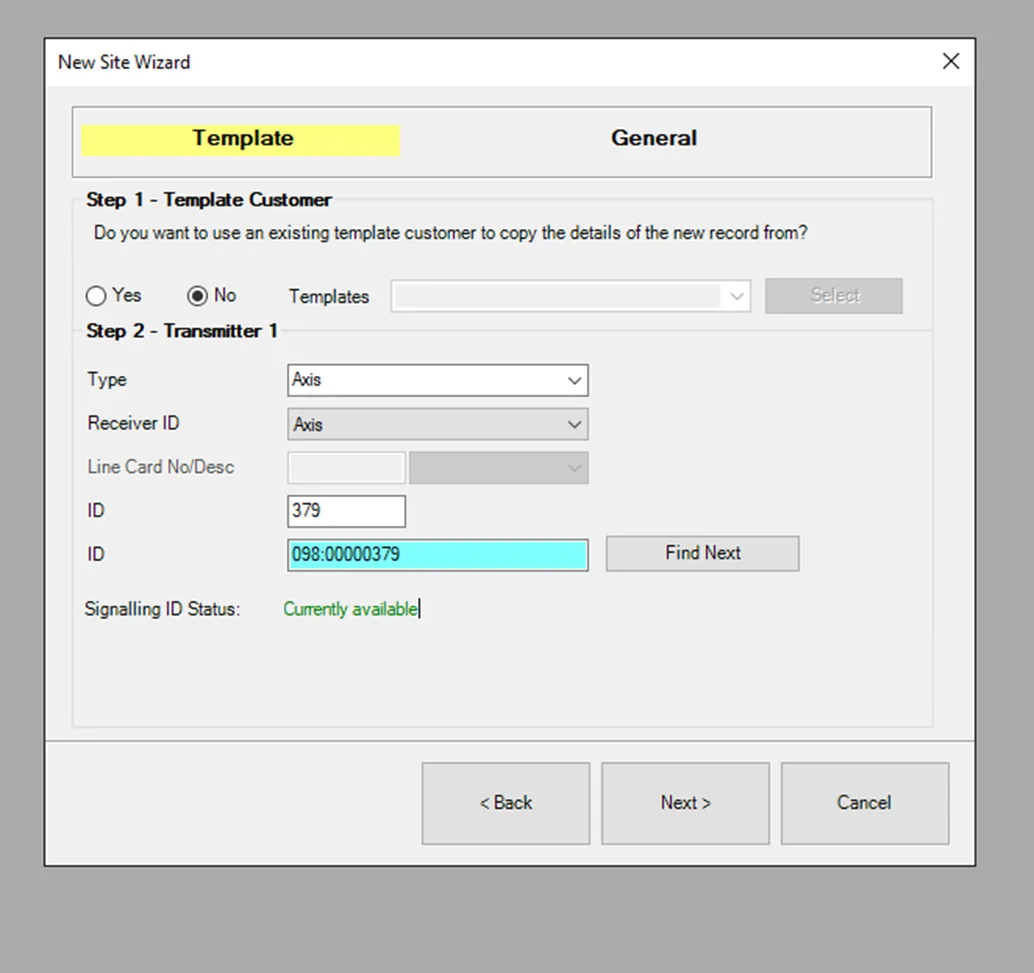This screenshot has width=1034, height=973.
Task: Click the disabled Select button
Action: pyautogui.click(x=834, y=296)
